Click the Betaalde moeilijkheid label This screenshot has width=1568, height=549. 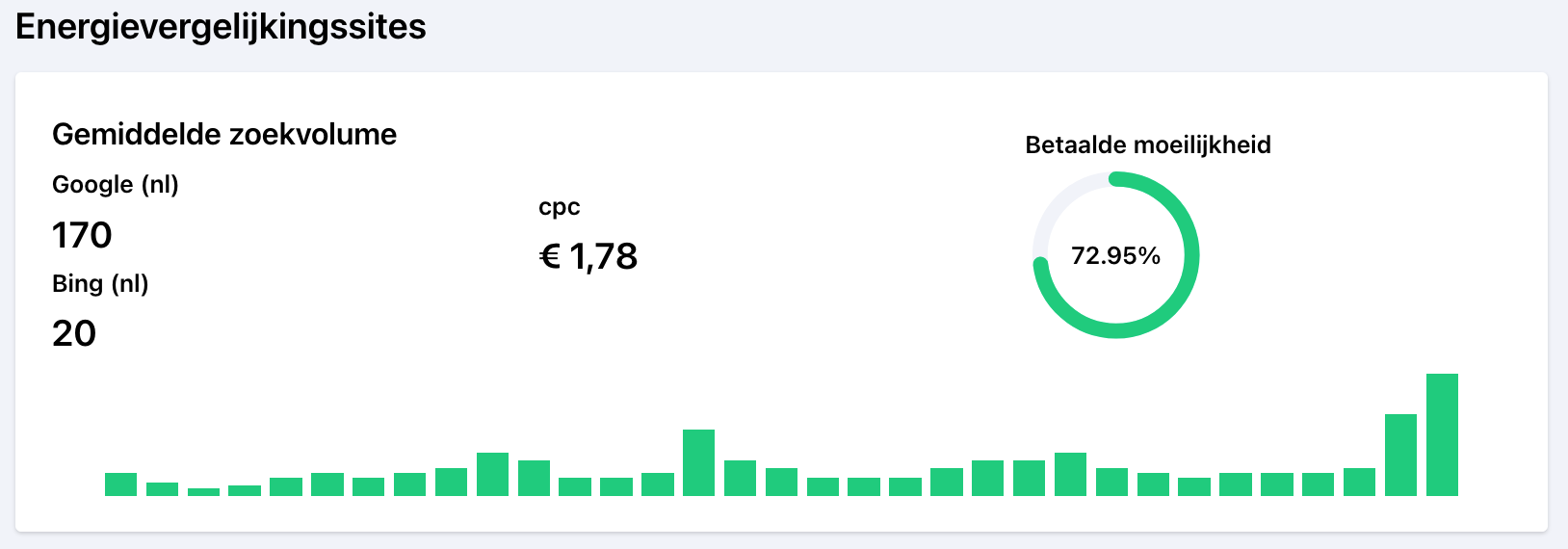point(1148,145)
